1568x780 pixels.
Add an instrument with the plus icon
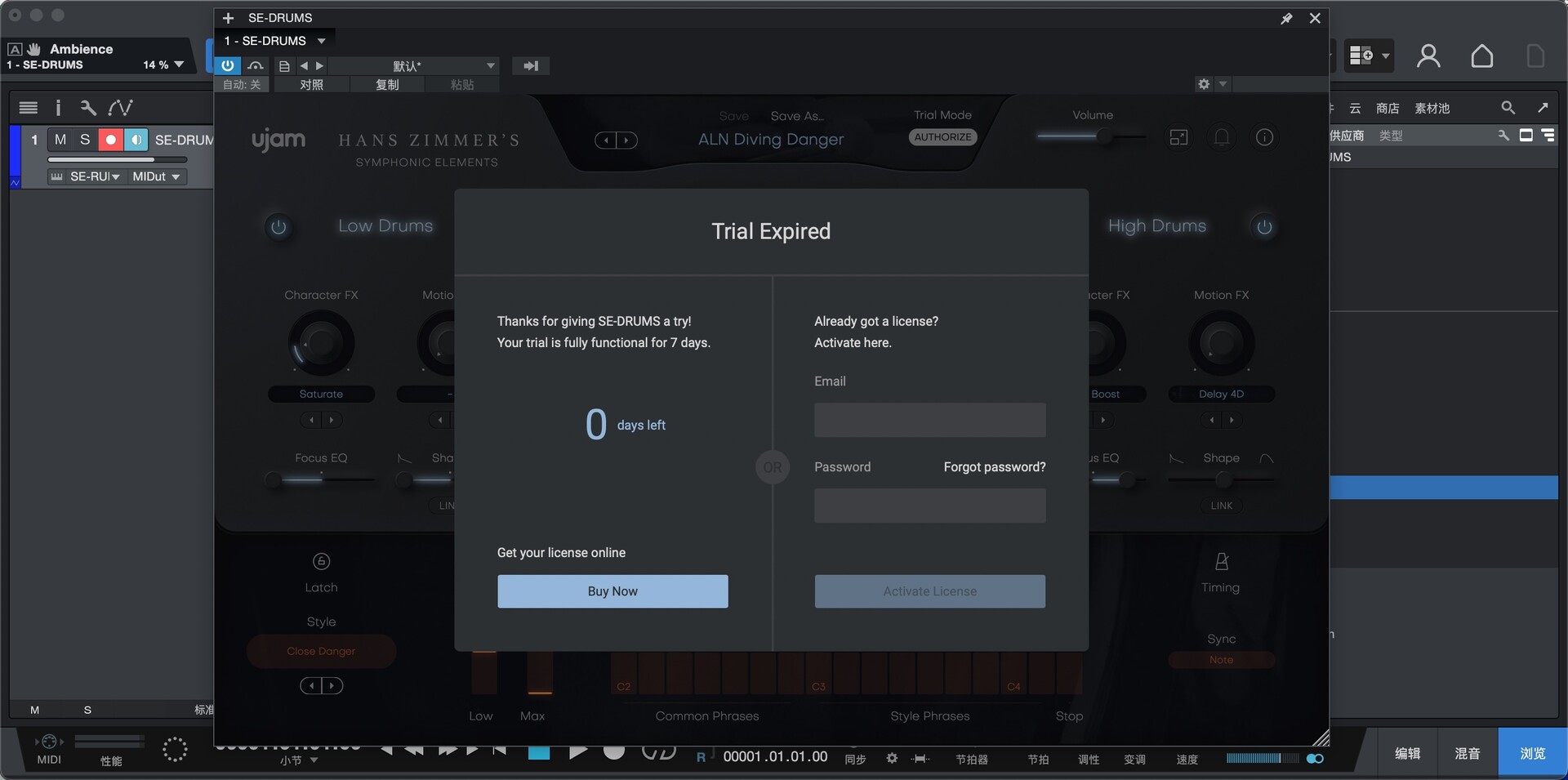click(x=229, y=18)
